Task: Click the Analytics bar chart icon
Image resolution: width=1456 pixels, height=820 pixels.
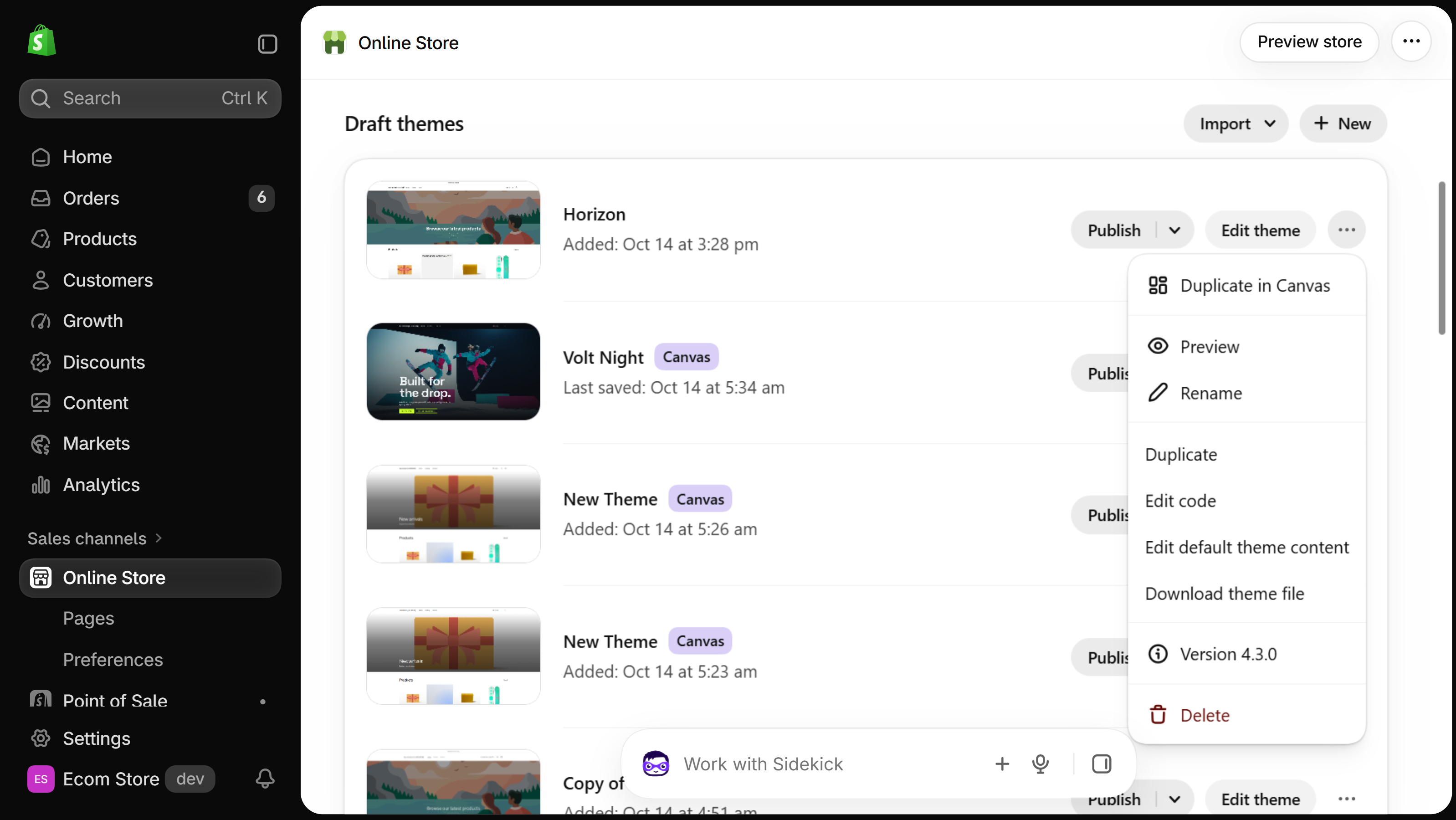Action: pos(41,485)
